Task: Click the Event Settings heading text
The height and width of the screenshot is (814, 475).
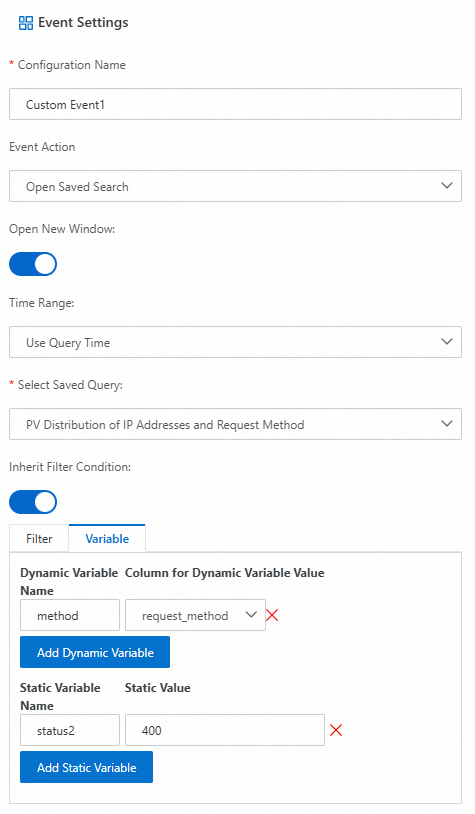Action: pos(83,22)
